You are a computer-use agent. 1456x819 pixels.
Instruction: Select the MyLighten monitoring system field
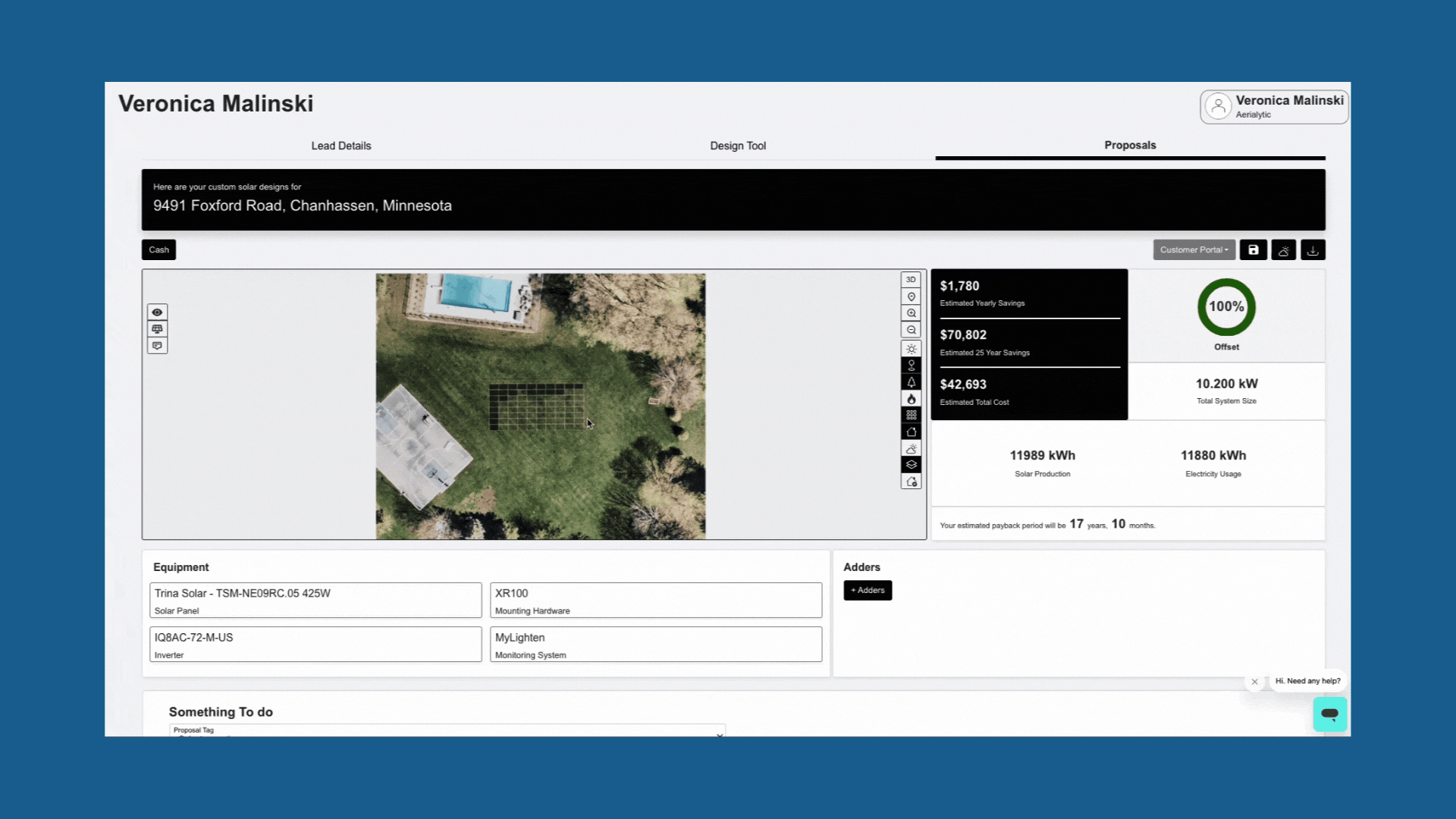pyautogui.click(x=656, y=644)
